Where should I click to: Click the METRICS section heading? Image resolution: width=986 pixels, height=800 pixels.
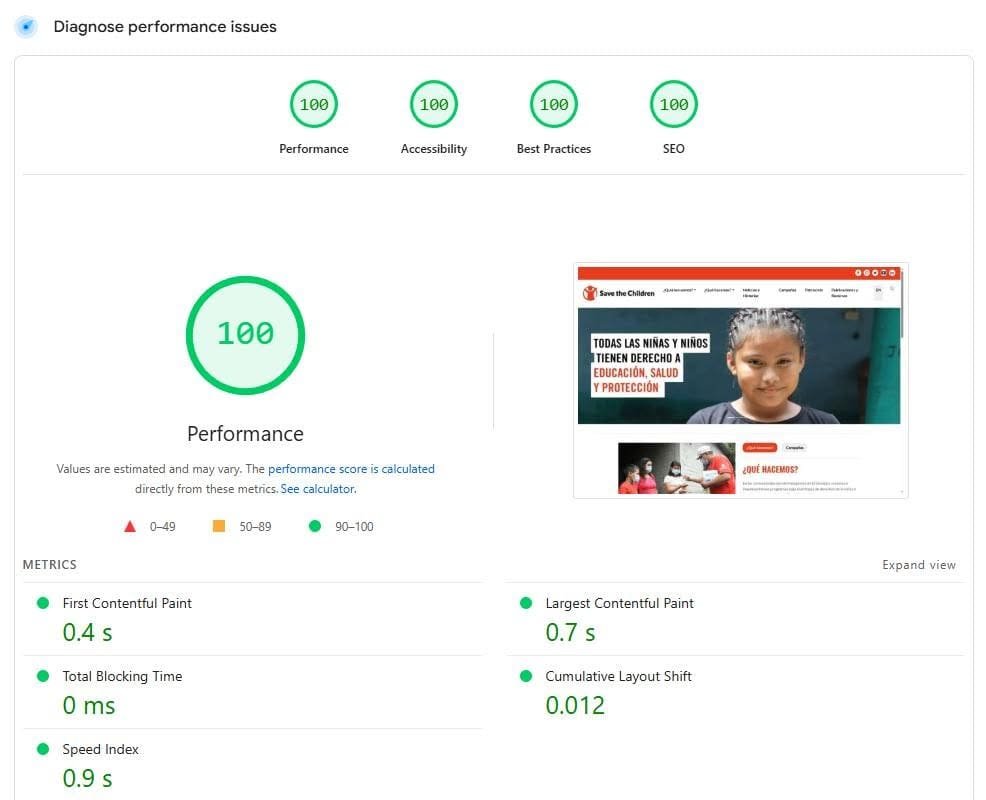pos(50,565)
